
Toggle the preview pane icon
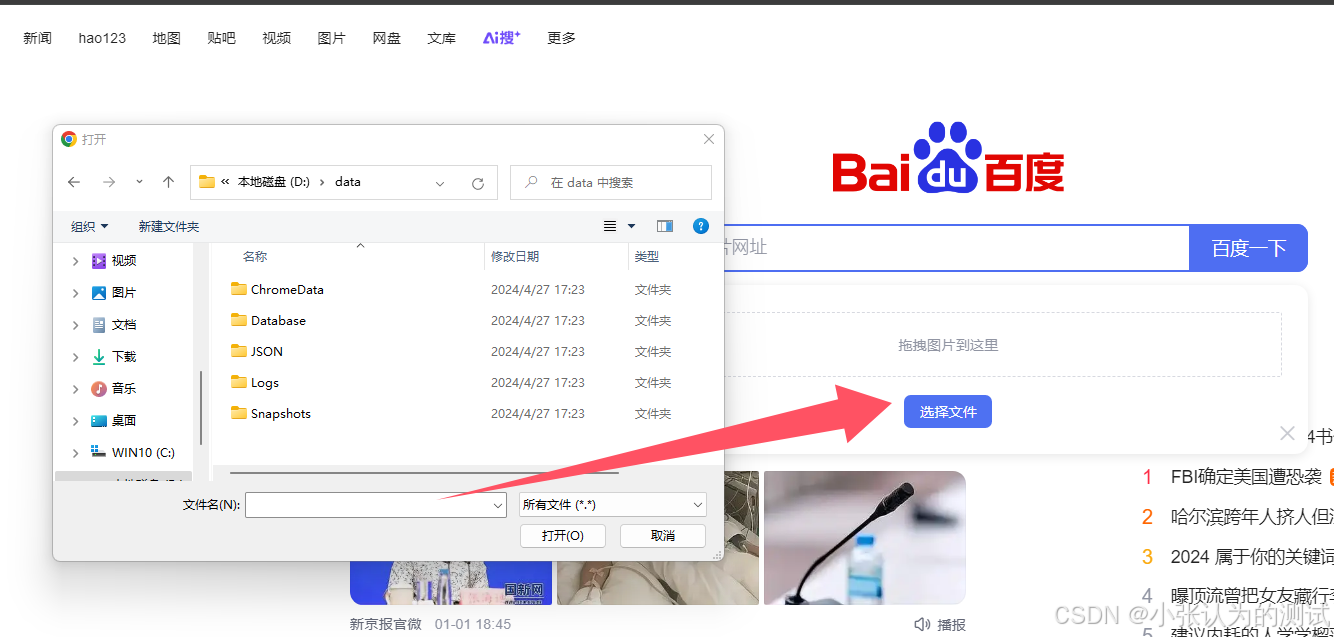tap(665, 226)
